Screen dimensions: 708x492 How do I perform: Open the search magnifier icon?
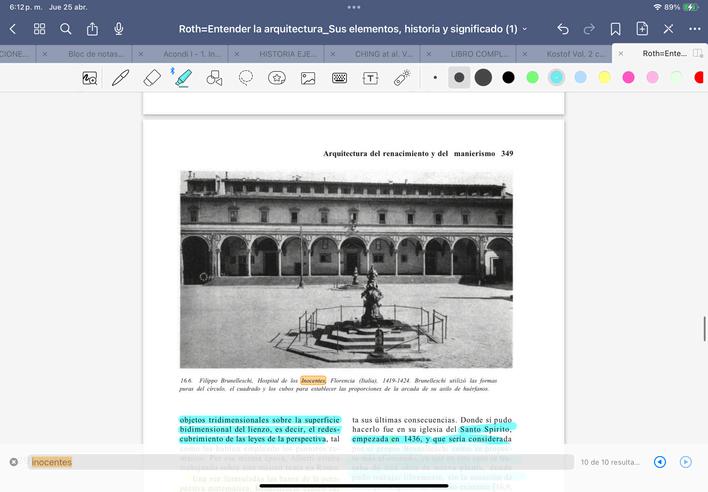click(x=65, y=29)
